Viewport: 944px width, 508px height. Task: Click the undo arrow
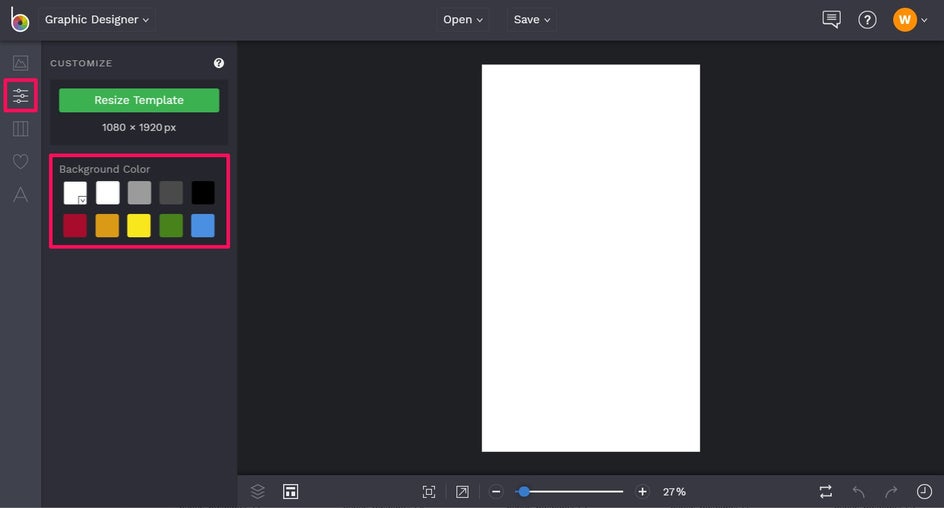pos(859,492)
